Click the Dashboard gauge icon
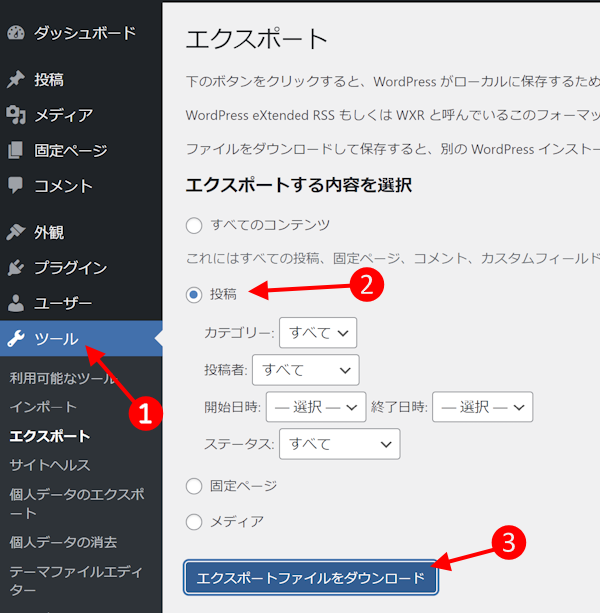Screen dimensions: 600x613 point(16,33)
